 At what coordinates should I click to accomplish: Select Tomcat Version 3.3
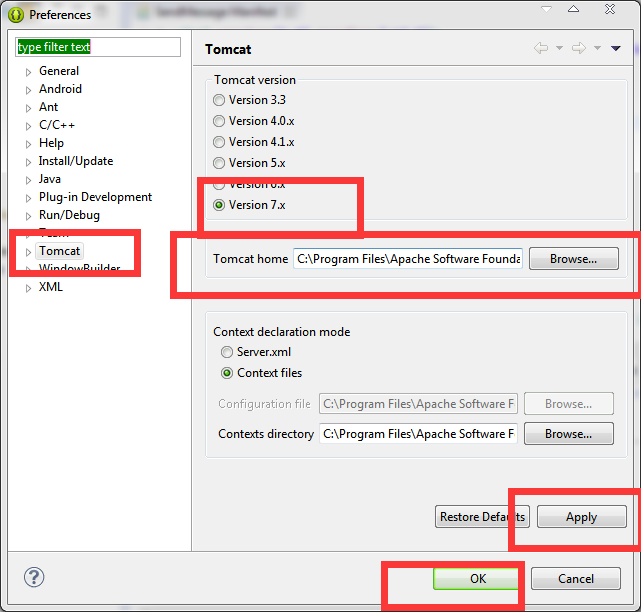pyautogui.click(x=219, y=100)
